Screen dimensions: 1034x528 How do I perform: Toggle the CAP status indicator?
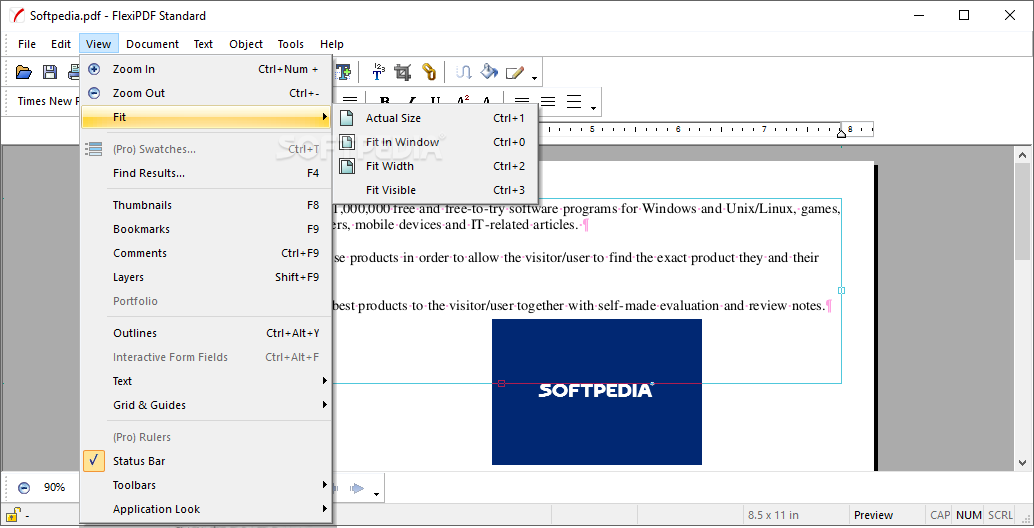coord(940,515)
